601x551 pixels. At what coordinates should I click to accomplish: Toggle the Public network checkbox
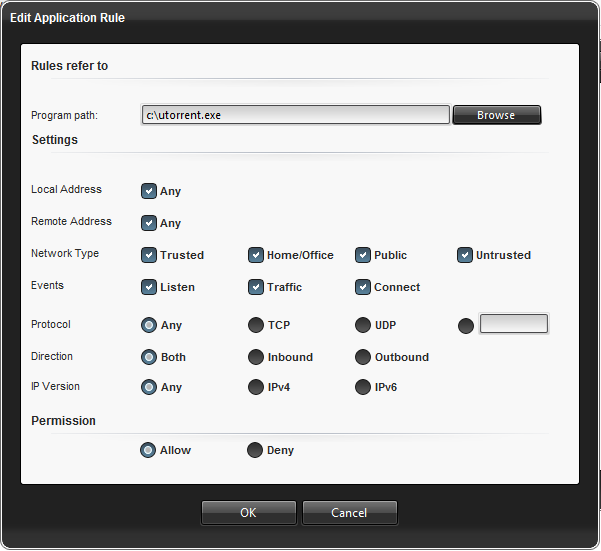tap(363, 255)
